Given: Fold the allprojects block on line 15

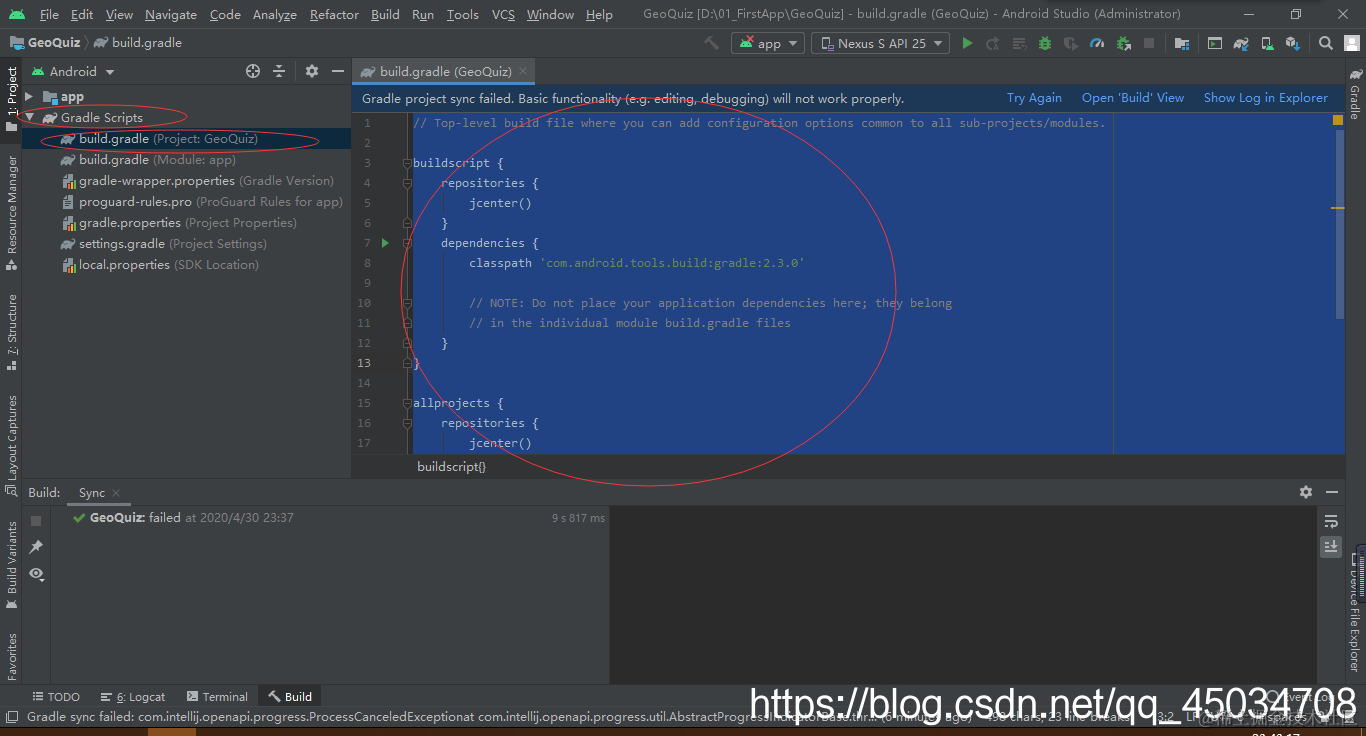Looking at the screenshot, I should [407, 403].
